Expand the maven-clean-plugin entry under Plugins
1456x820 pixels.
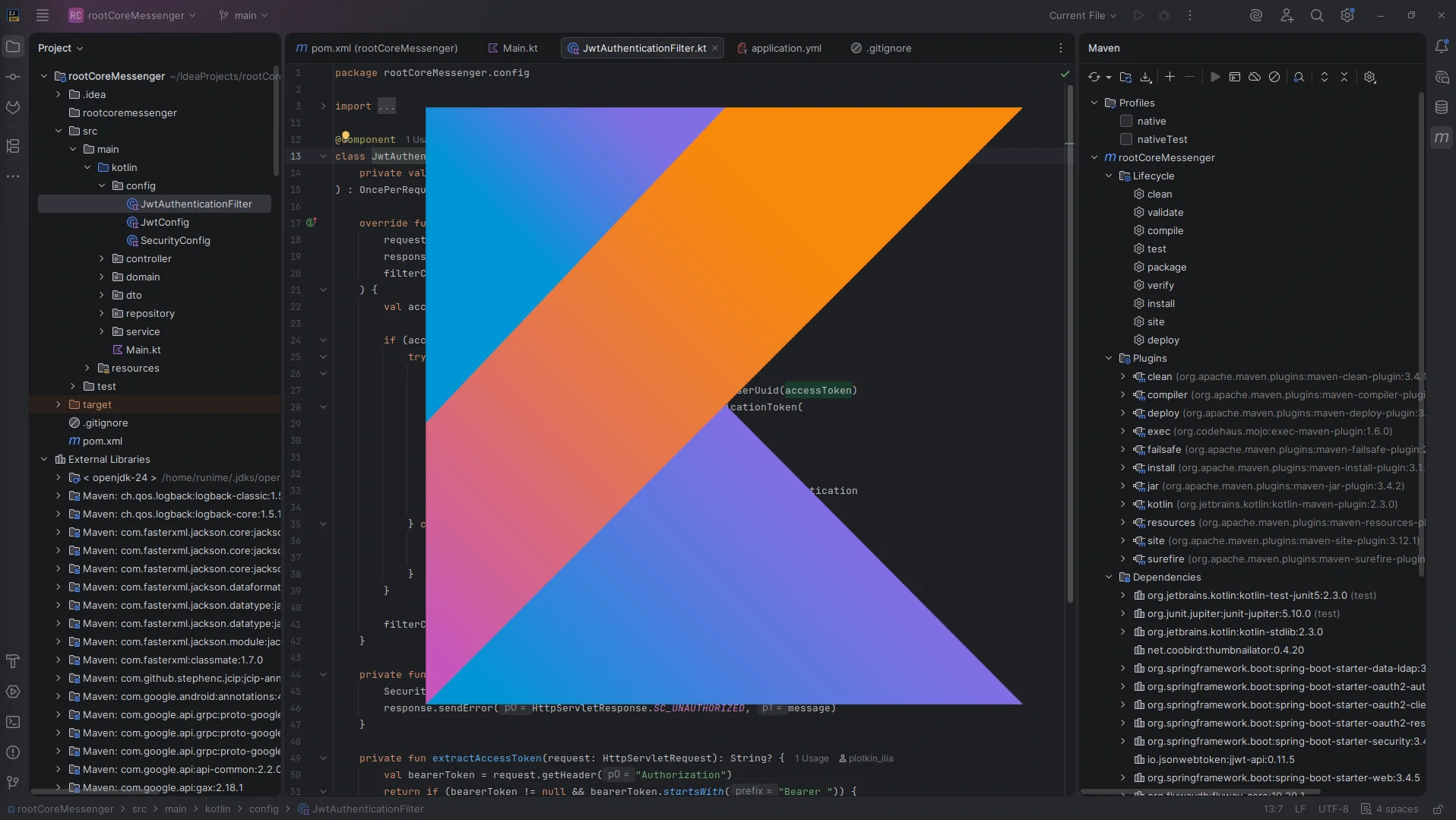[1124, 376]
